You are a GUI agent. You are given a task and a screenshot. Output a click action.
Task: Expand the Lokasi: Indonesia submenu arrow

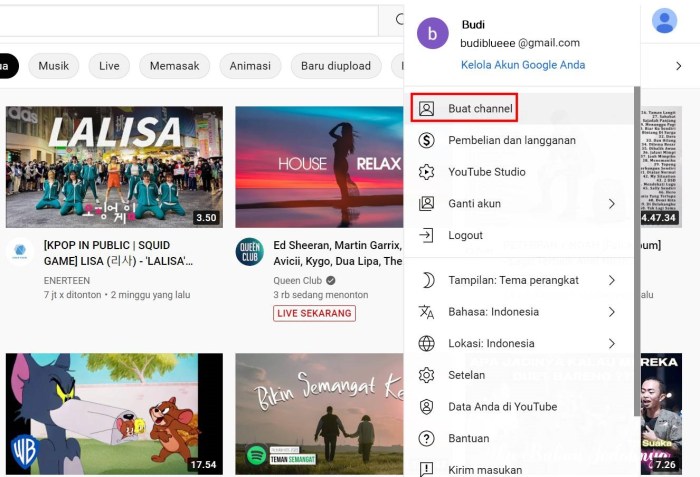[x=612, y=343]
